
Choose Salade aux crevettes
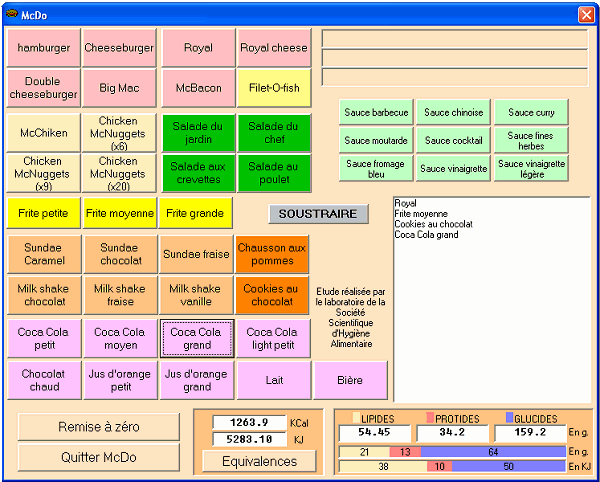click(198, 173)
